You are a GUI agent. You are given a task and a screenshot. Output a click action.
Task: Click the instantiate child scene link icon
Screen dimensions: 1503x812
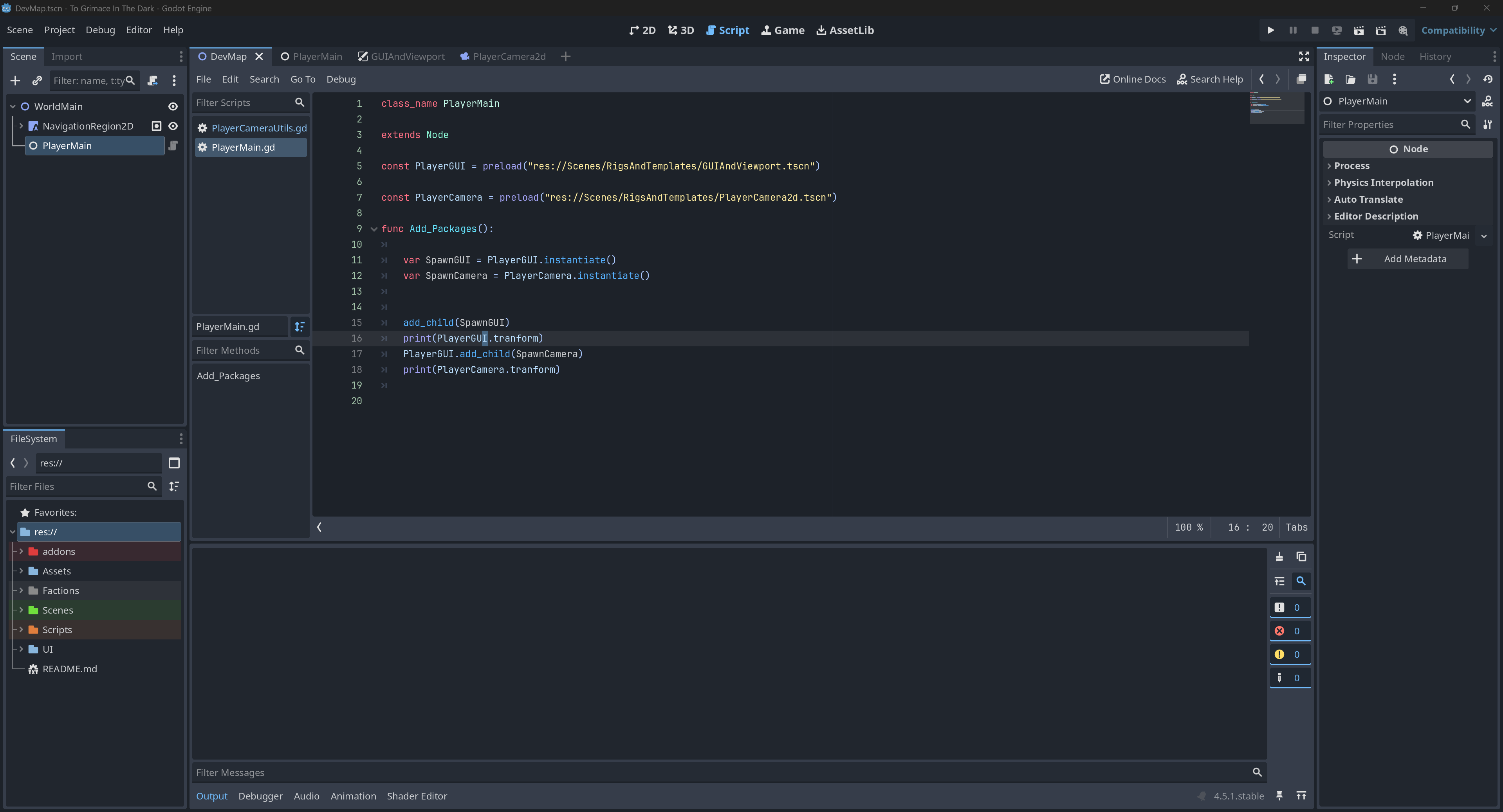click(37, 81)
